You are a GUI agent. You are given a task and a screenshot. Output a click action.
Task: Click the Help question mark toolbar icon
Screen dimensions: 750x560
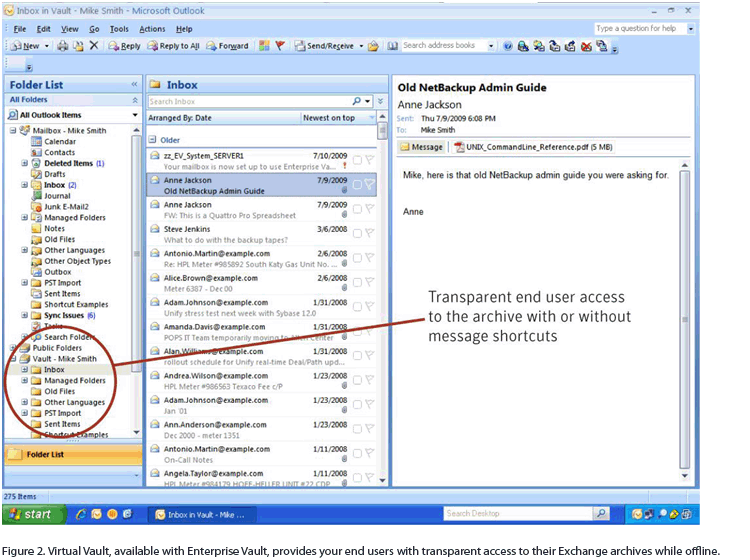508,46
